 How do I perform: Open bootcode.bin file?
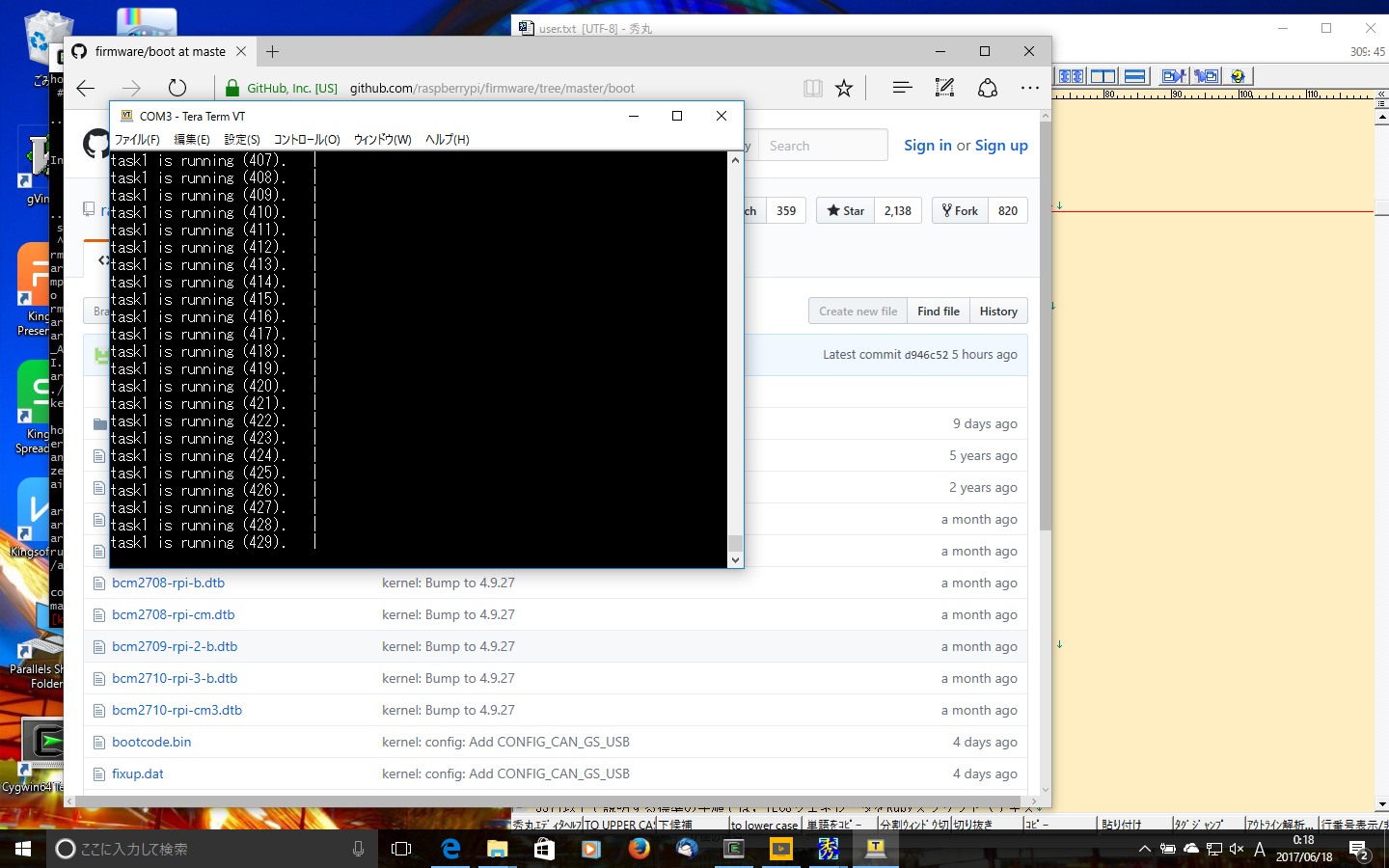[x=151, y=742]
